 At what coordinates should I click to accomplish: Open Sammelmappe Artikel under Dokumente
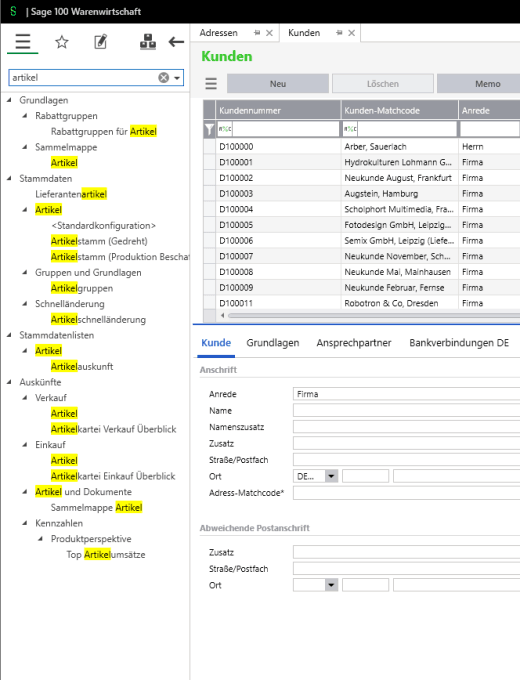coord(96,507)
